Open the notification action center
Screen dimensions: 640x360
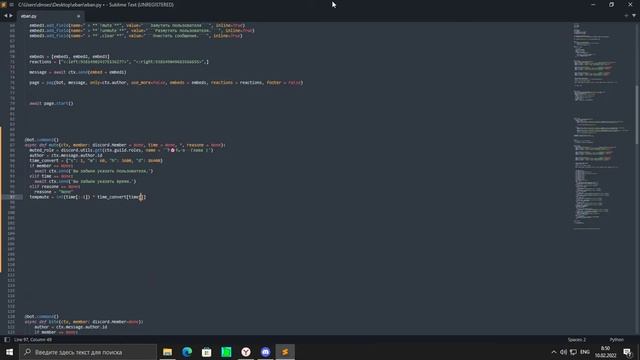click(x=628, y=352)
